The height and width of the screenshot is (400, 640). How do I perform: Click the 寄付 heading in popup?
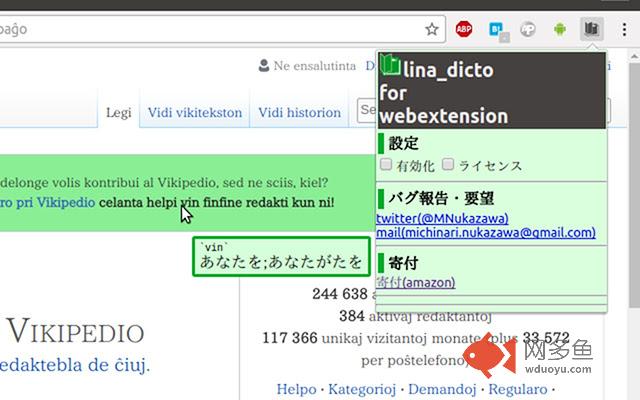tap(403, 263)
